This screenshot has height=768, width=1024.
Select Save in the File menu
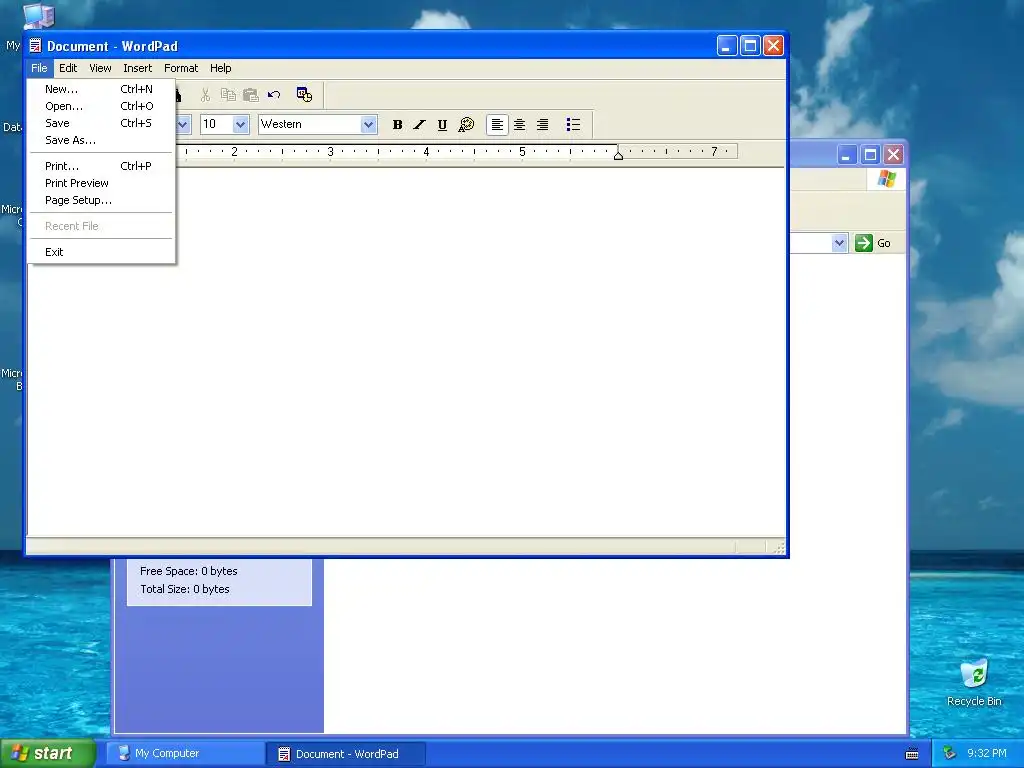tap(101, 123)
